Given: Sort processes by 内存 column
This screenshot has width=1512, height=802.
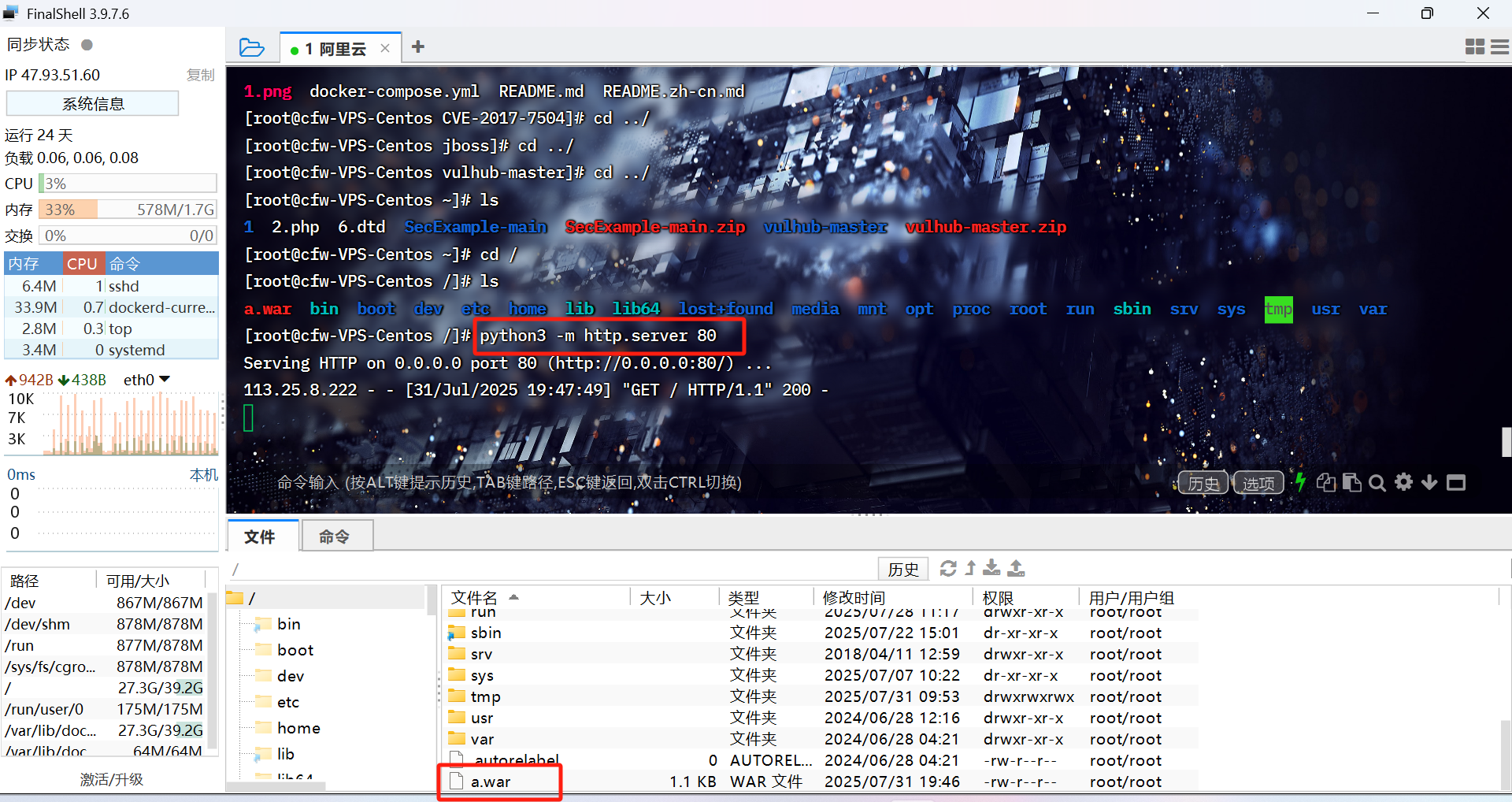Looking at the screenshot, I should coord(33,263).
